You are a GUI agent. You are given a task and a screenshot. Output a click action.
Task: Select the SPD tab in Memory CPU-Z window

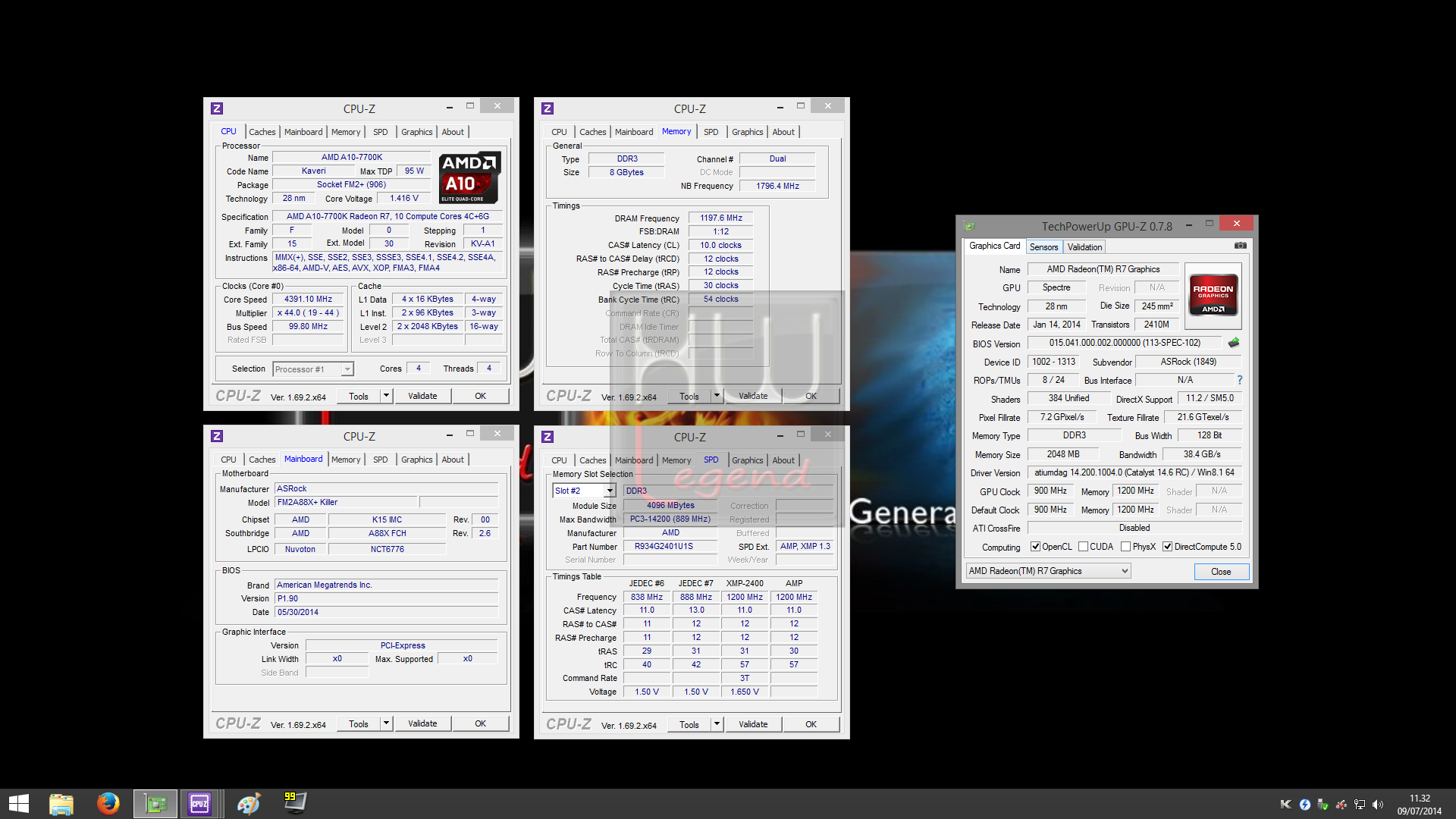point(711,132)
